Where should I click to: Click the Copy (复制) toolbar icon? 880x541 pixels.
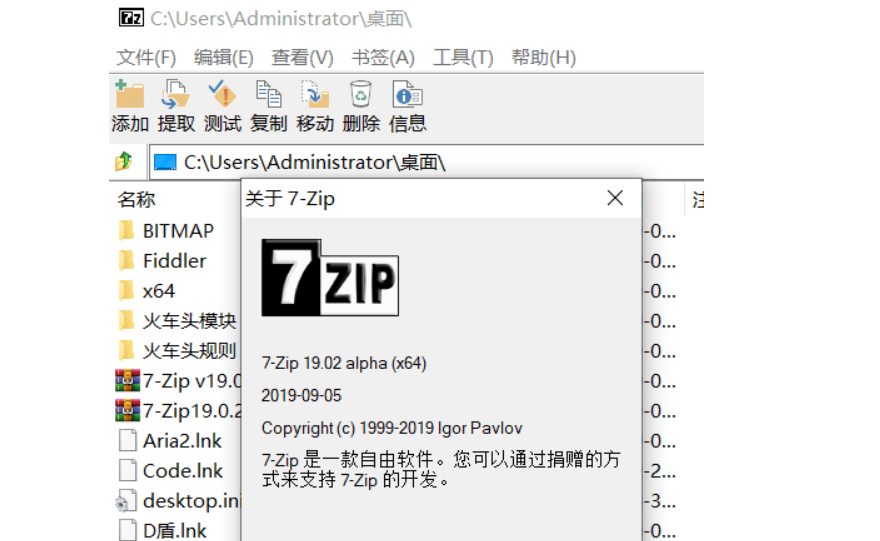click(268, 94)
